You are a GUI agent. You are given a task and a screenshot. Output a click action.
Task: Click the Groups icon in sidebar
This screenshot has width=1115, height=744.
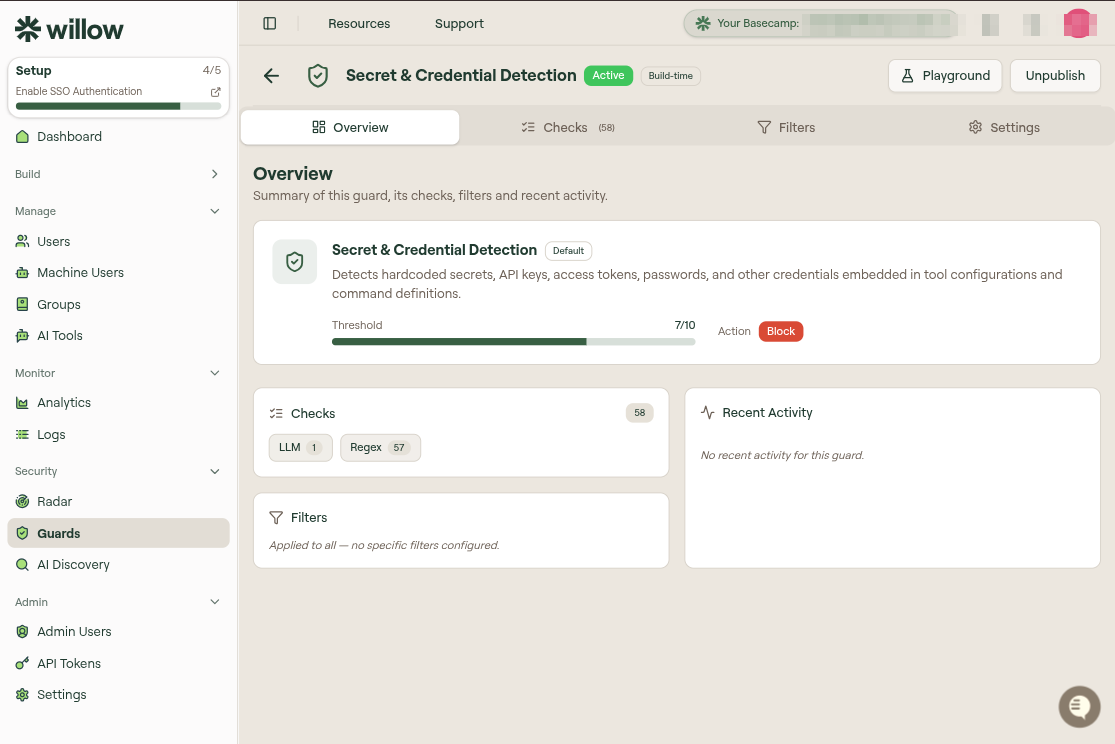click(22, 304)
